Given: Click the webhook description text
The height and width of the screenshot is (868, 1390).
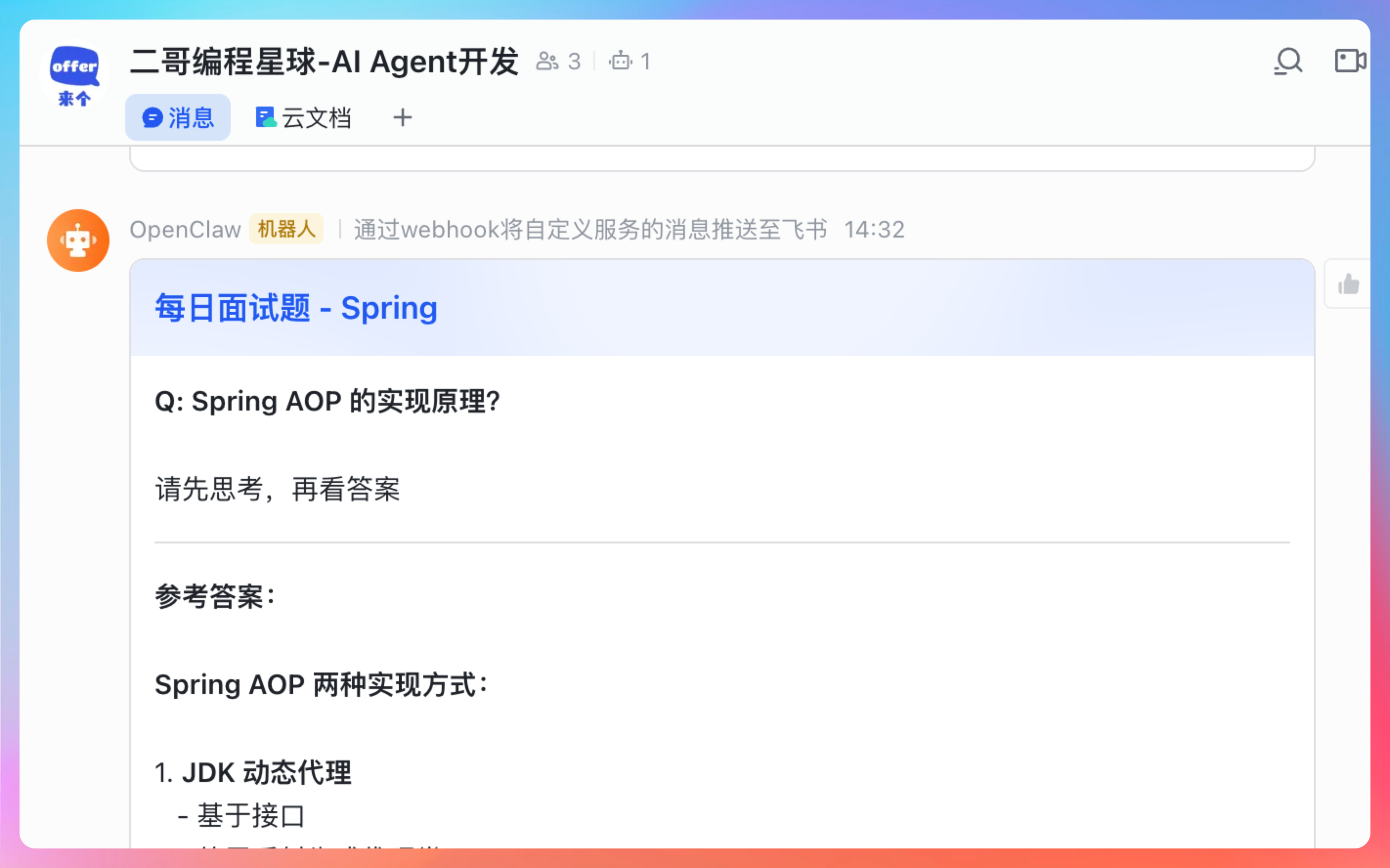Looking at the screenshot, I should click(590, 230).
